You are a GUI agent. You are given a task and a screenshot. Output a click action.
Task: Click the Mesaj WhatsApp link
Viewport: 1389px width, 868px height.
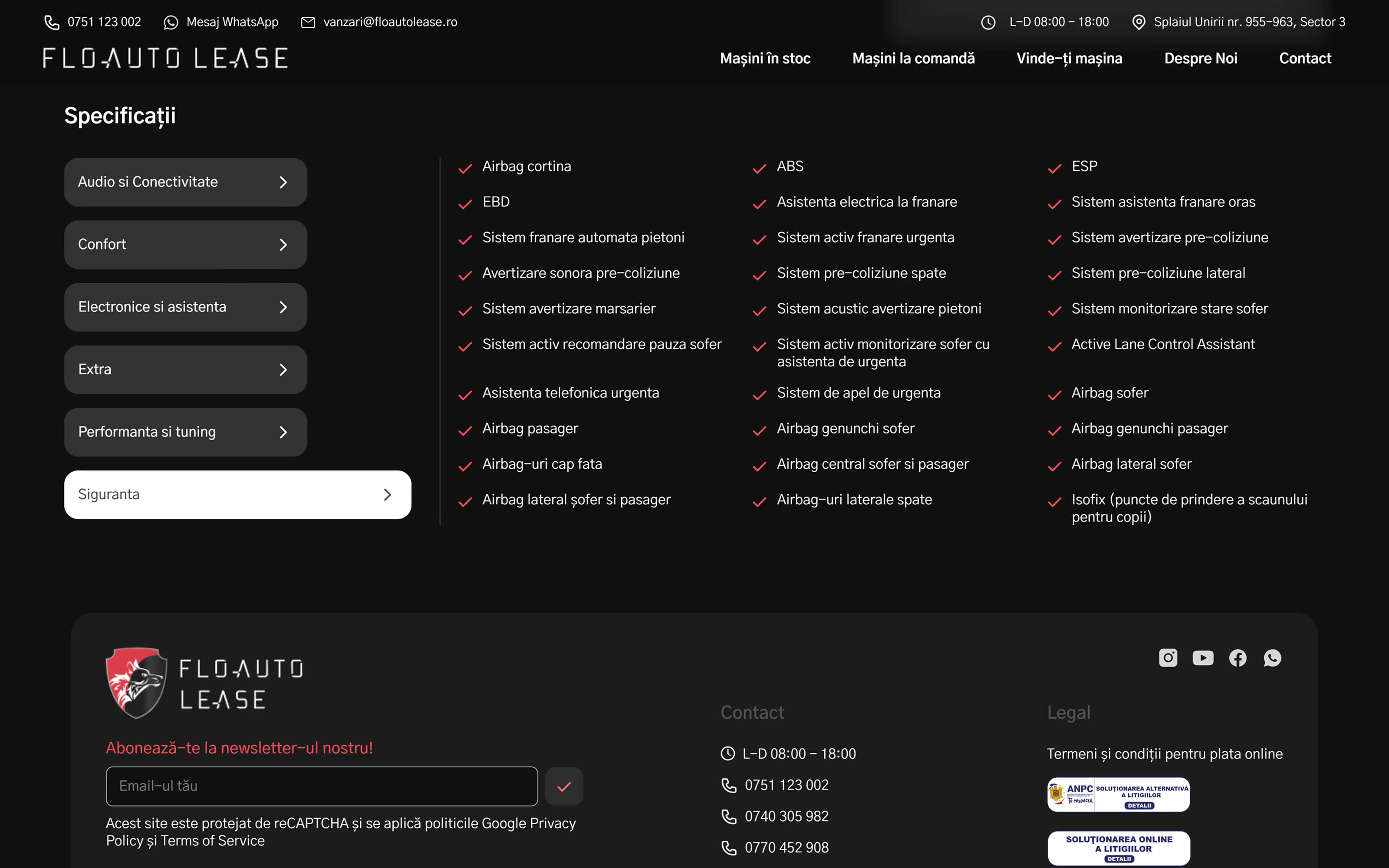point(232,23)
